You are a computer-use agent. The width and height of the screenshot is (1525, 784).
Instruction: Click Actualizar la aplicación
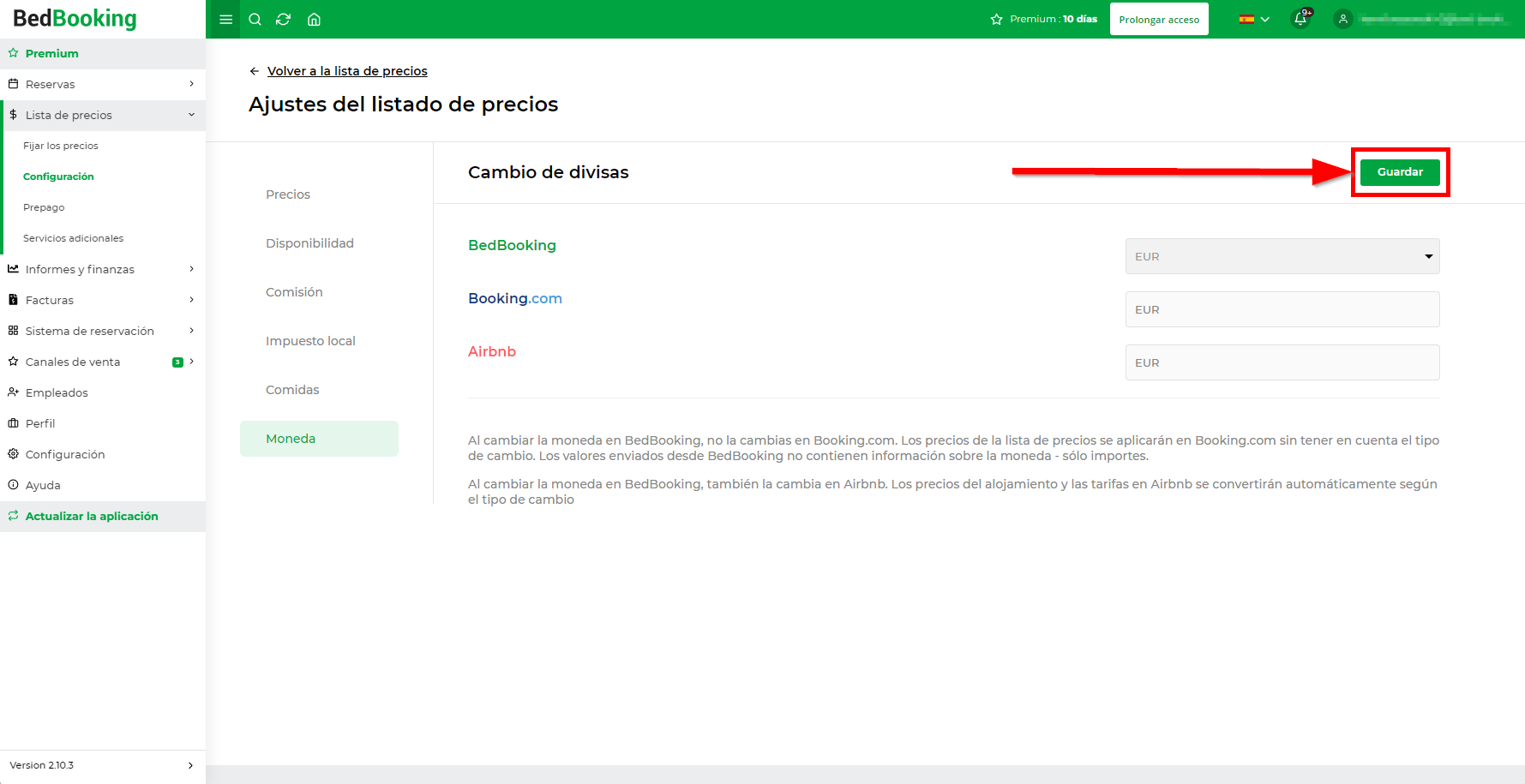103,516
